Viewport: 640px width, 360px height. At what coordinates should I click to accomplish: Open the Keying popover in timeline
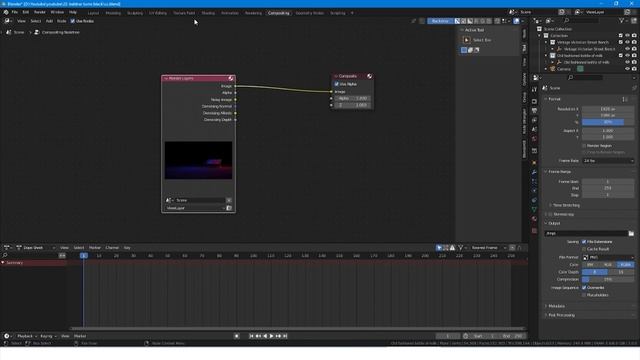point(47,336)
